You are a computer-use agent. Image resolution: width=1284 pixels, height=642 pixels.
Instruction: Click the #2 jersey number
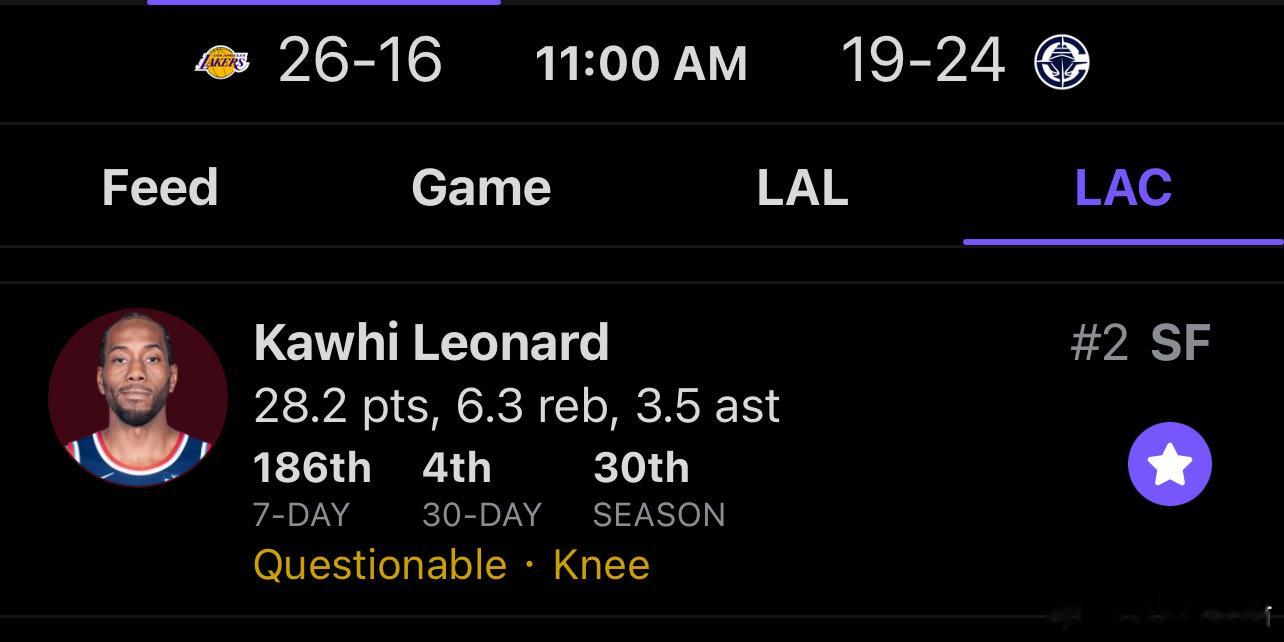click(1098, 344)
